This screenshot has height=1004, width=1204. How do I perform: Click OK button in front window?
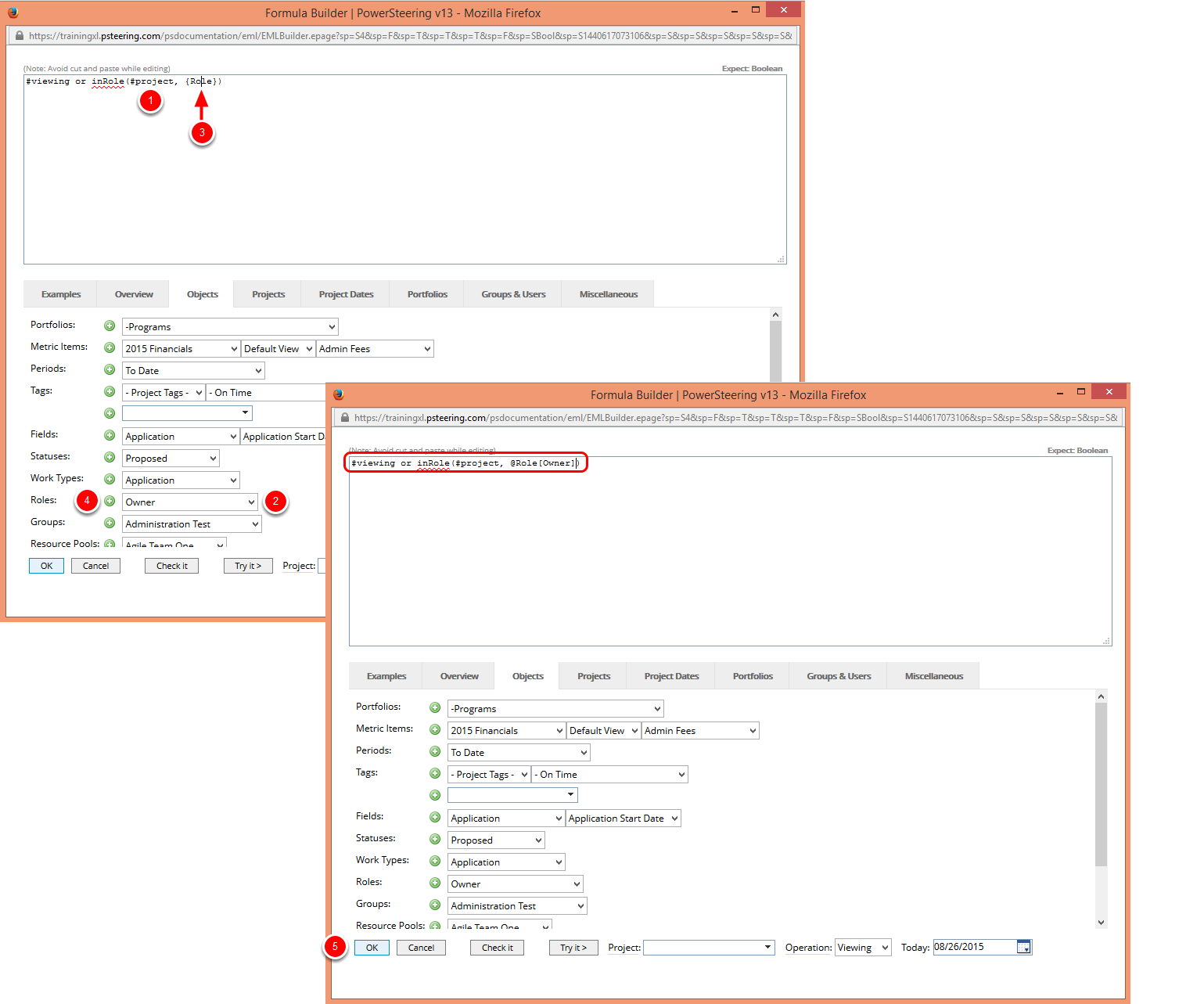[372, 948]
